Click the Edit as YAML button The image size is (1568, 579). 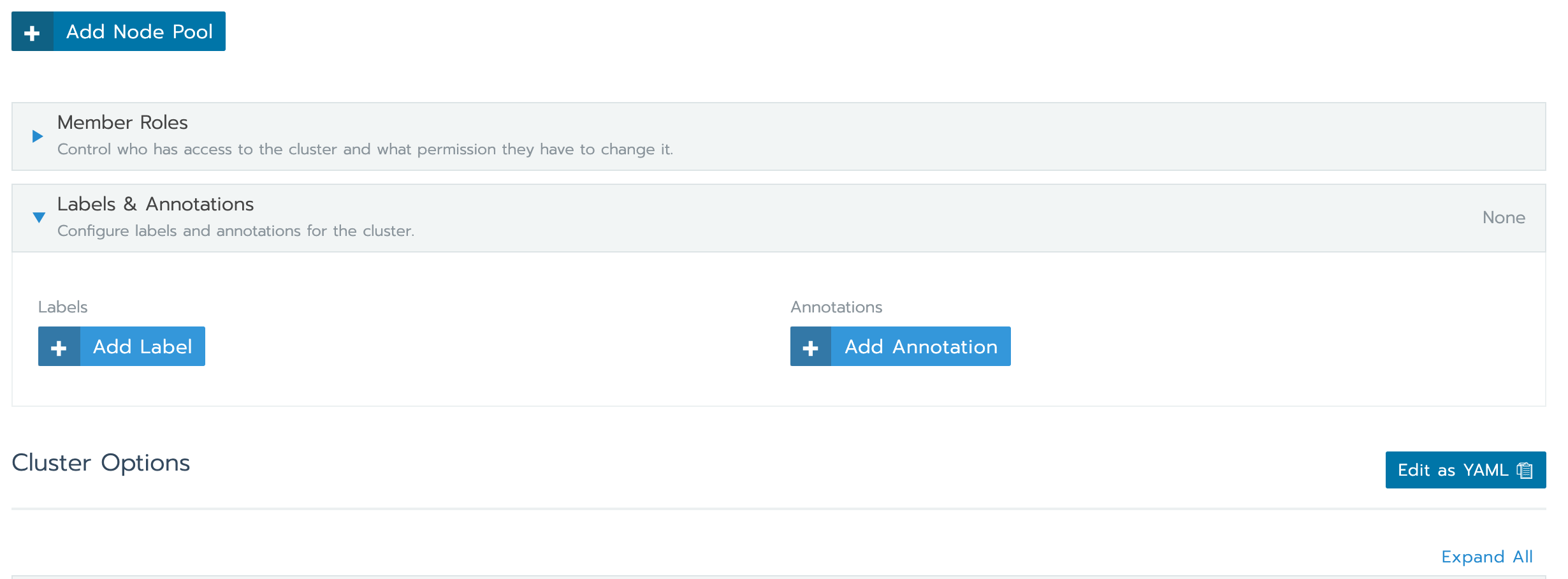(1465, 470)
